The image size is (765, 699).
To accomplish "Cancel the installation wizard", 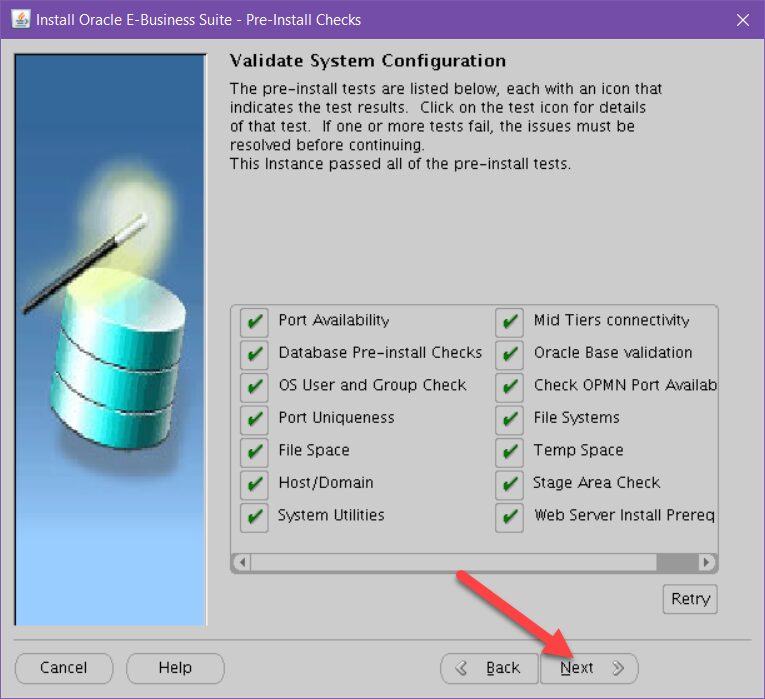I will pyautogui.click(x=64, y=668).
